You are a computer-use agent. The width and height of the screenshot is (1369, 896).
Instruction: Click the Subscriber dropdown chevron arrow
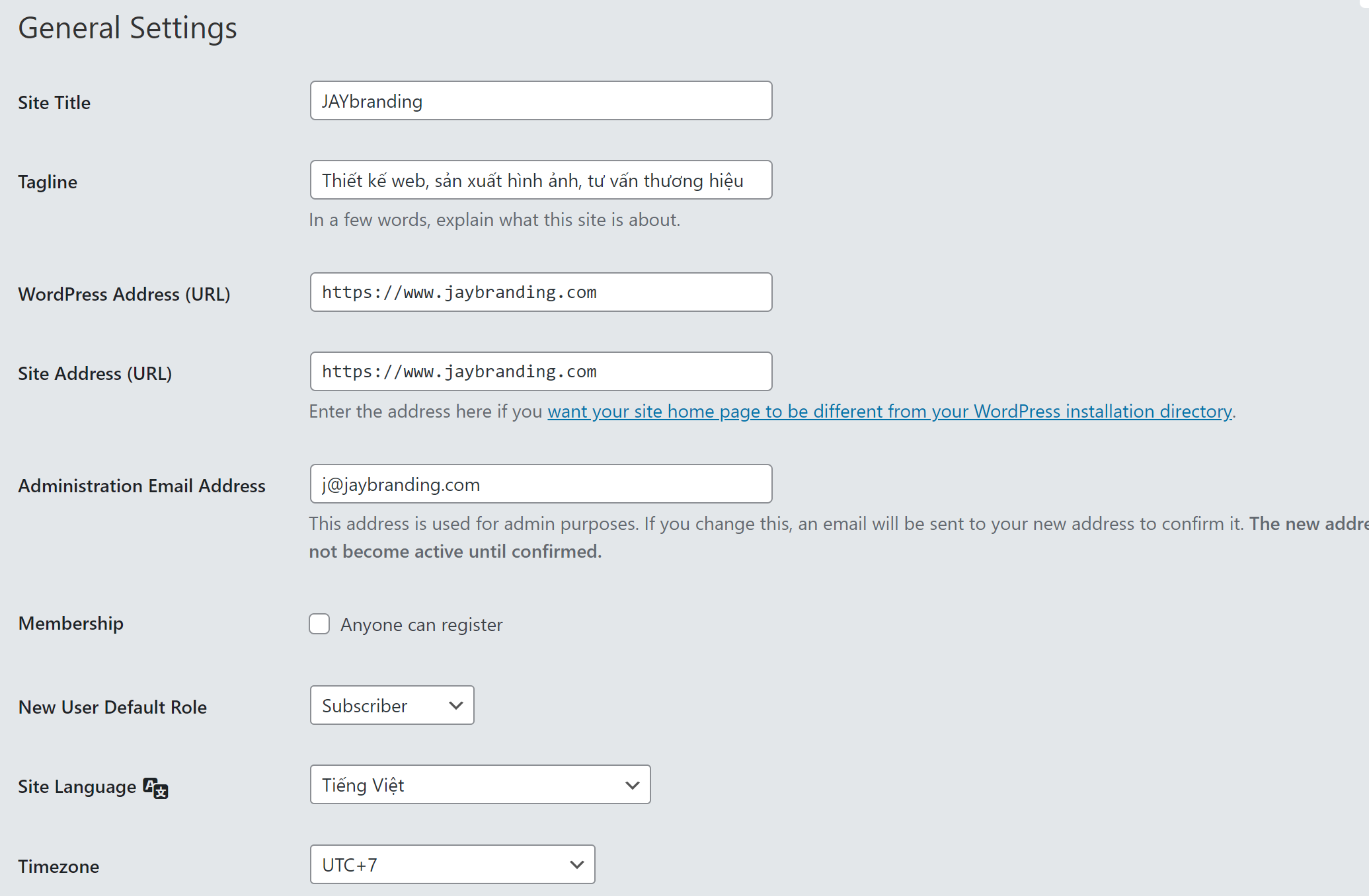(x=455, y=706)
